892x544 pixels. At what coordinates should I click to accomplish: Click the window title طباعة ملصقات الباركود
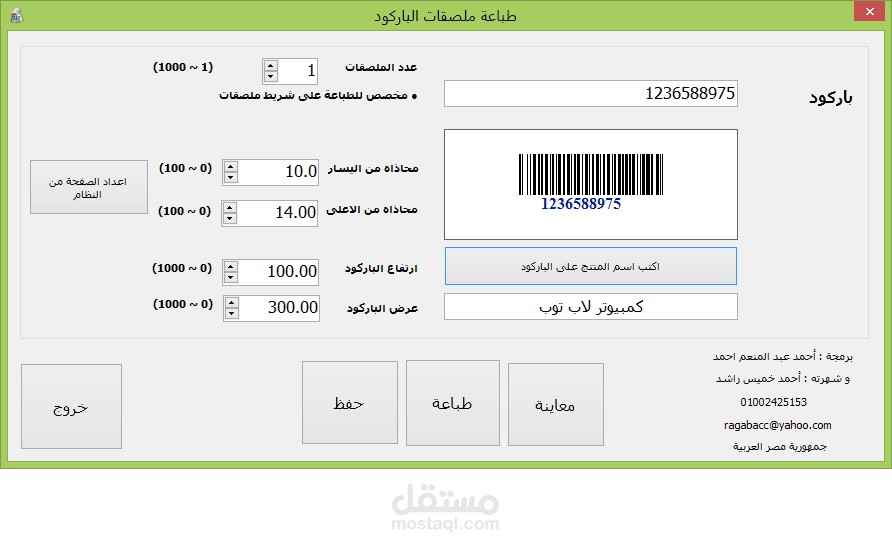click(x=445, y=16)
